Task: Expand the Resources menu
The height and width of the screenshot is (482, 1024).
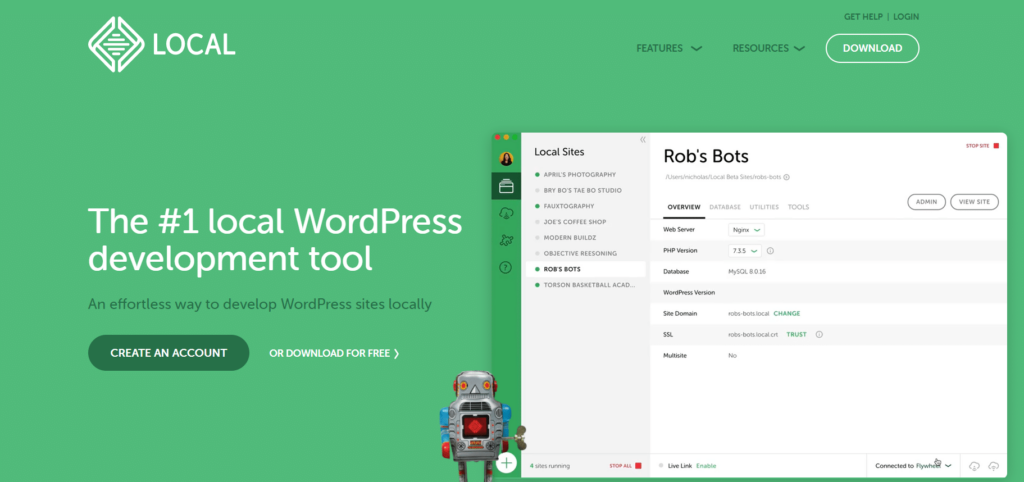Action: tap(769, 48)
